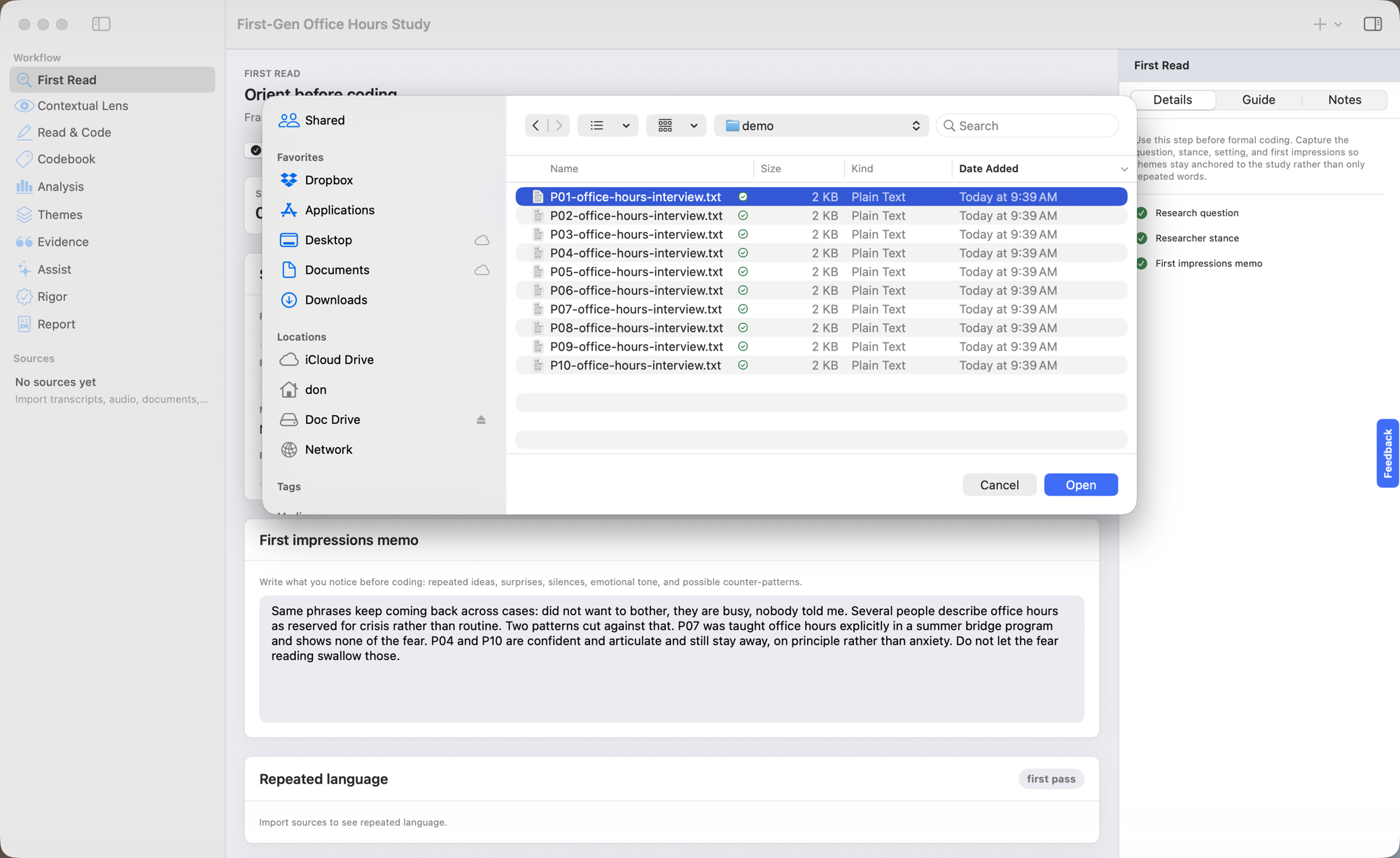
Task: Select P02-office-hours-interview.txt
Action: tap(821, 216)
